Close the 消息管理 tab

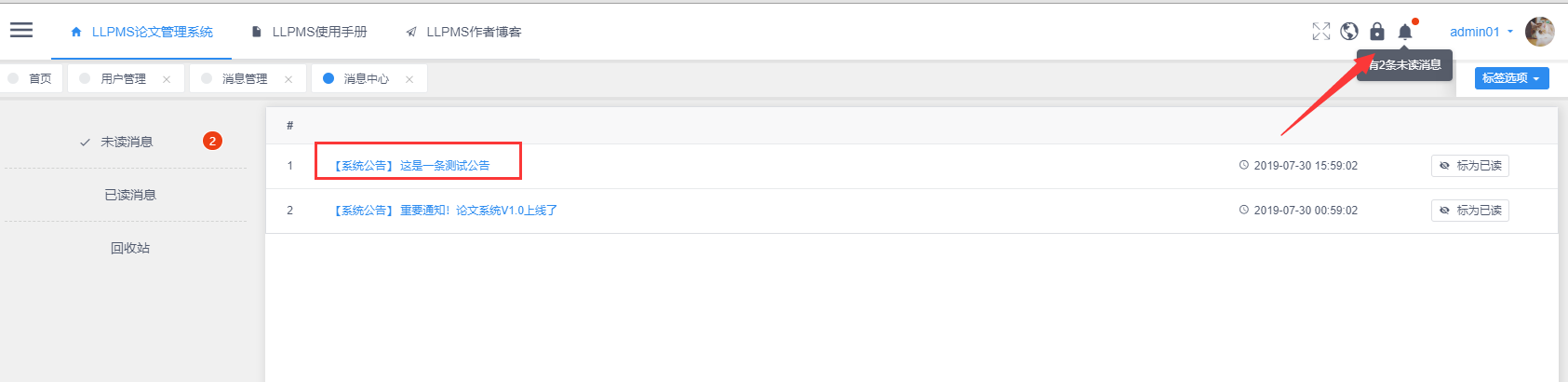pyautogui.click(x=288, y=79)
